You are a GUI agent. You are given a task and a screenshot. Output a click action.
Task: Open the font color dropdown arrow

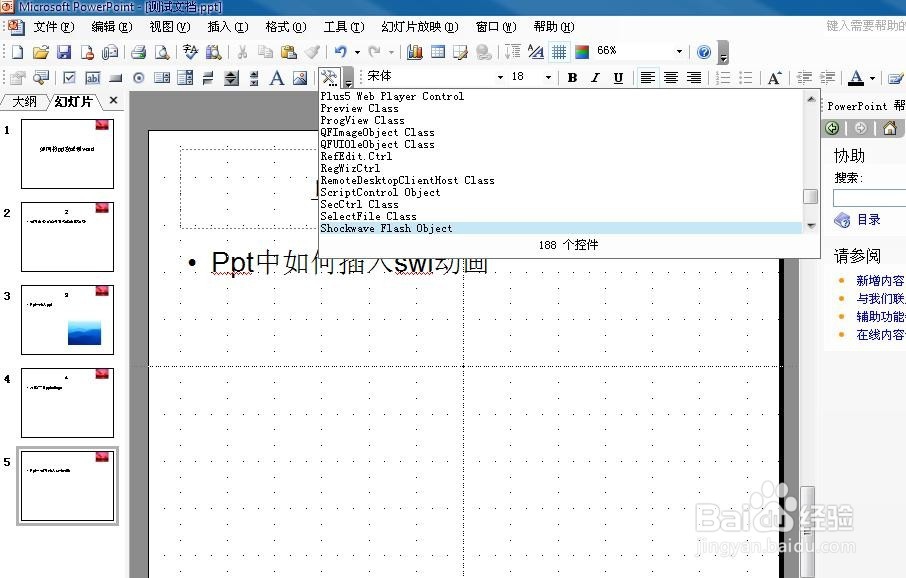(871, 77)
